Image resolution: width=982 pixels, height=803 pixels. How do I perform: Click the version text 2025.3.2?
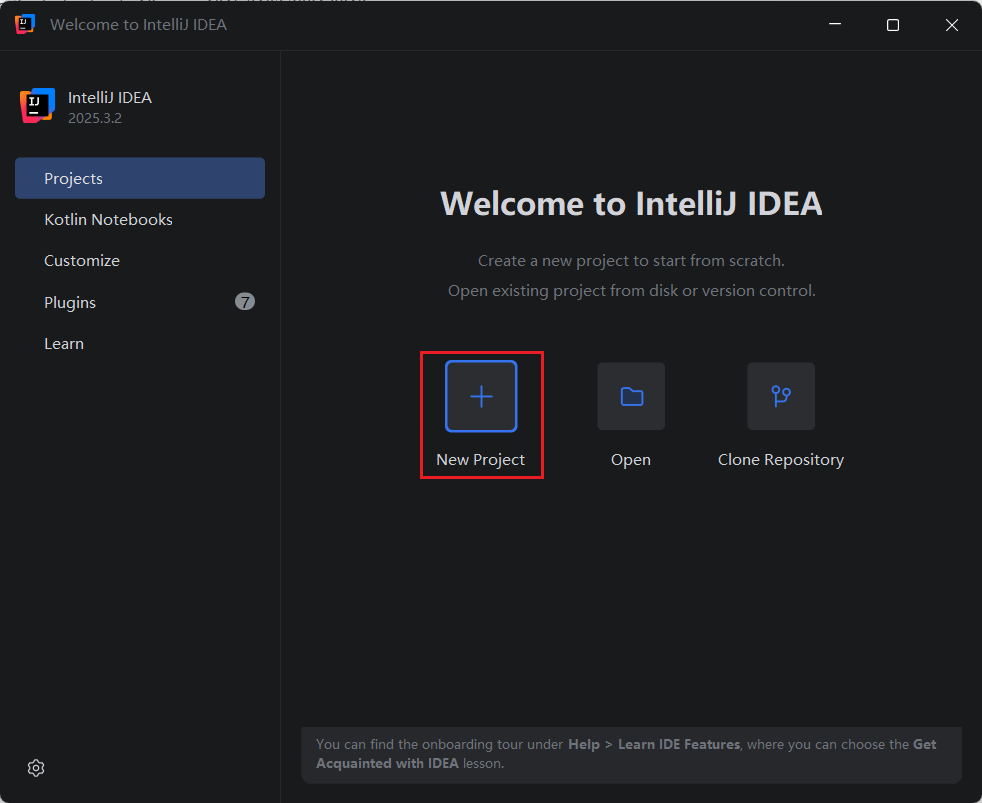tap(95, 118)
